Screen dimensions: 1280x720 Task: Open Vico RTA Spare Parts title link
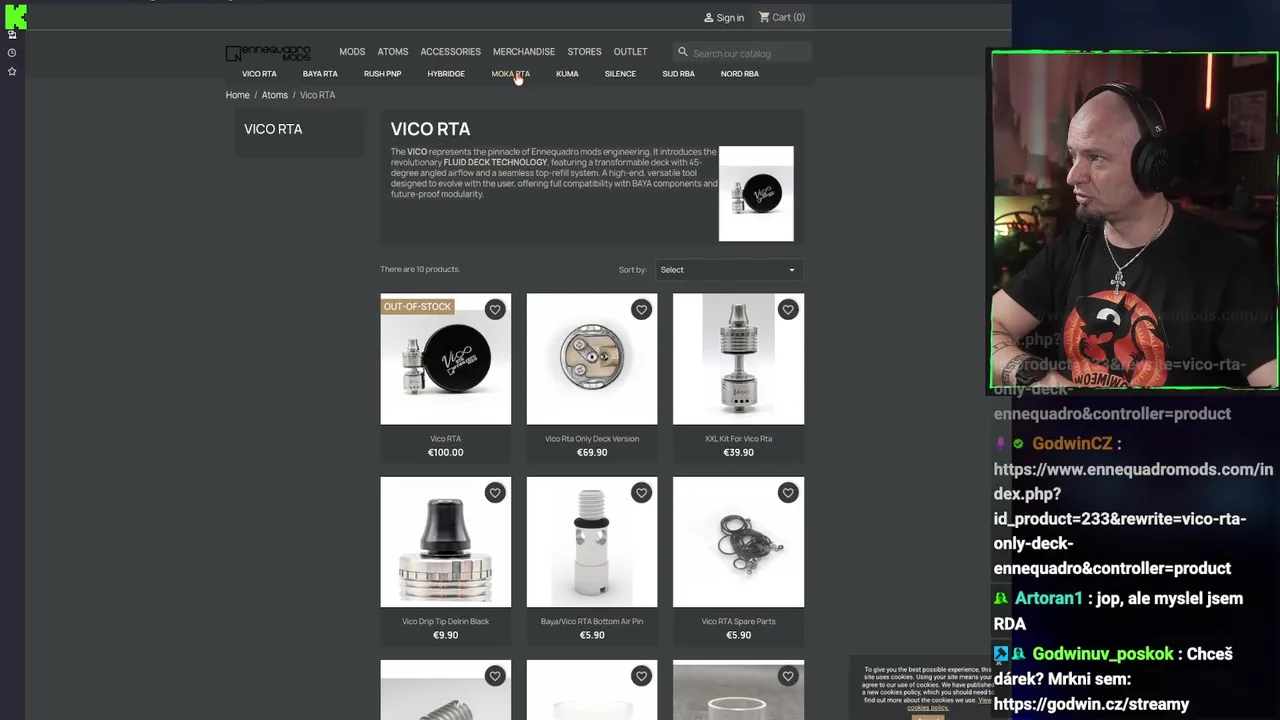[x=738, y=622]
